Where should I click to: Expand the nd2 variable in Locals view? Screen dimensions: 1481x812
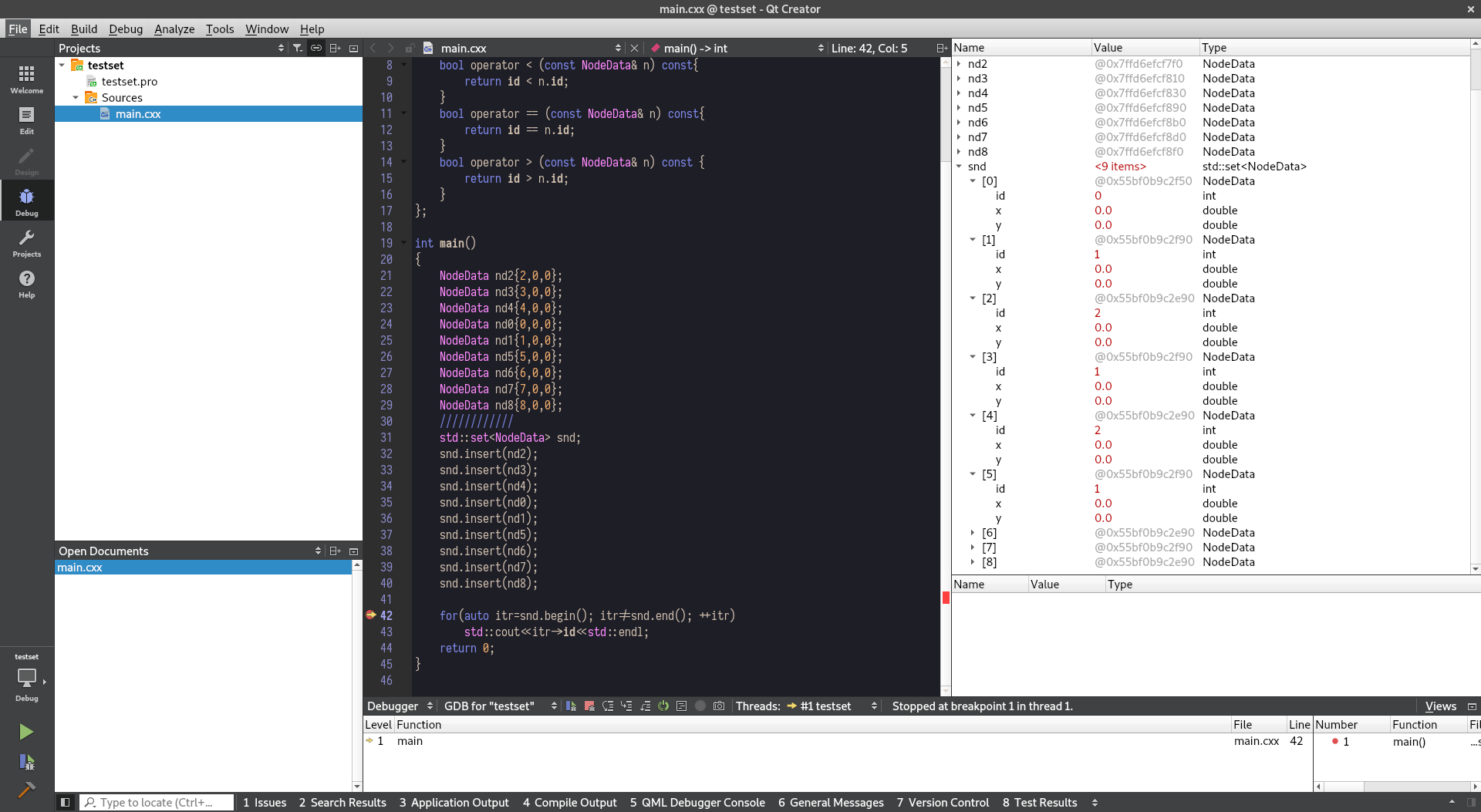[959, 64]
